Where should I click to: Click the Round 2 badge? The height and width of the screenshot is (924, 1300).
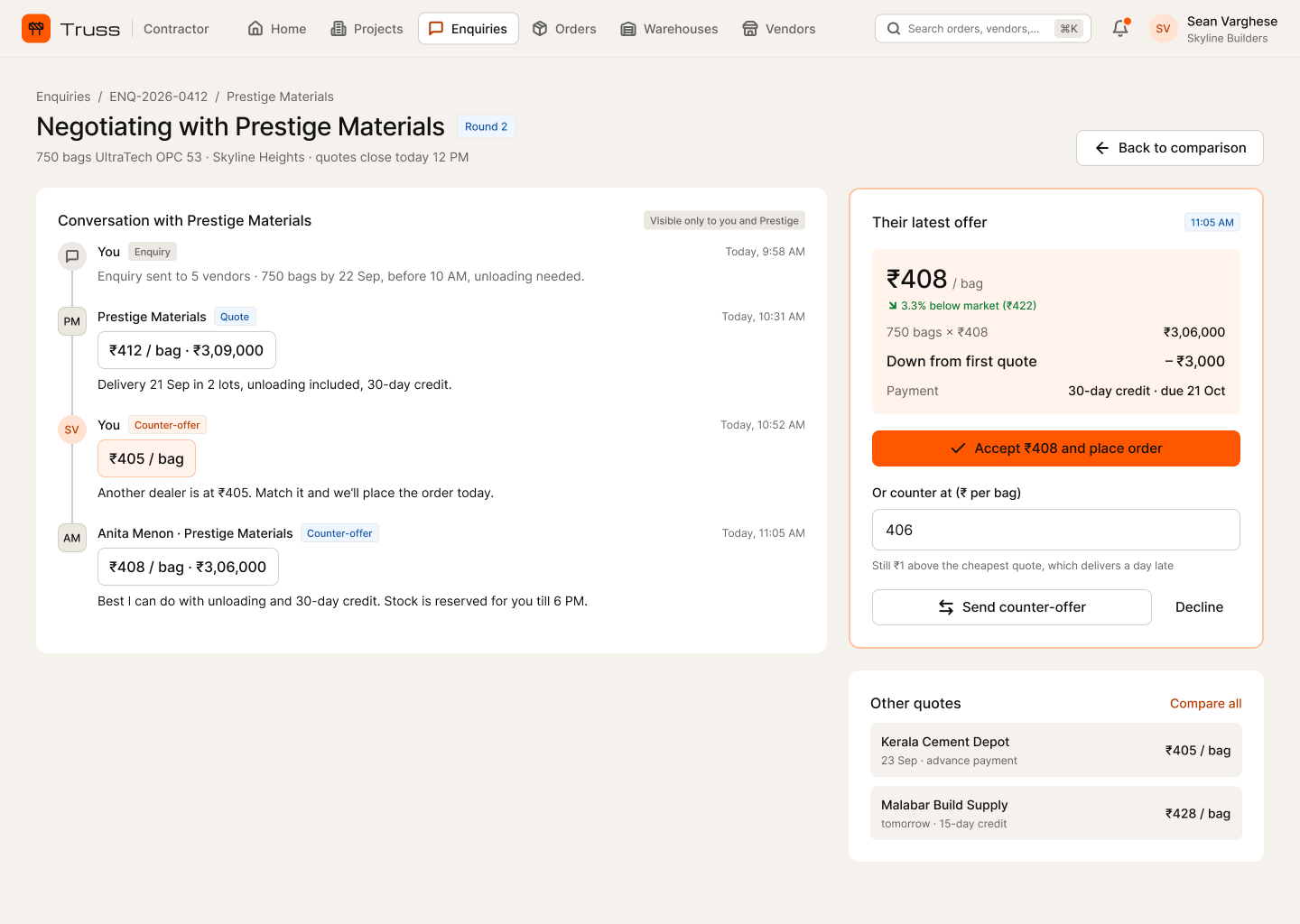pos(487,126)
